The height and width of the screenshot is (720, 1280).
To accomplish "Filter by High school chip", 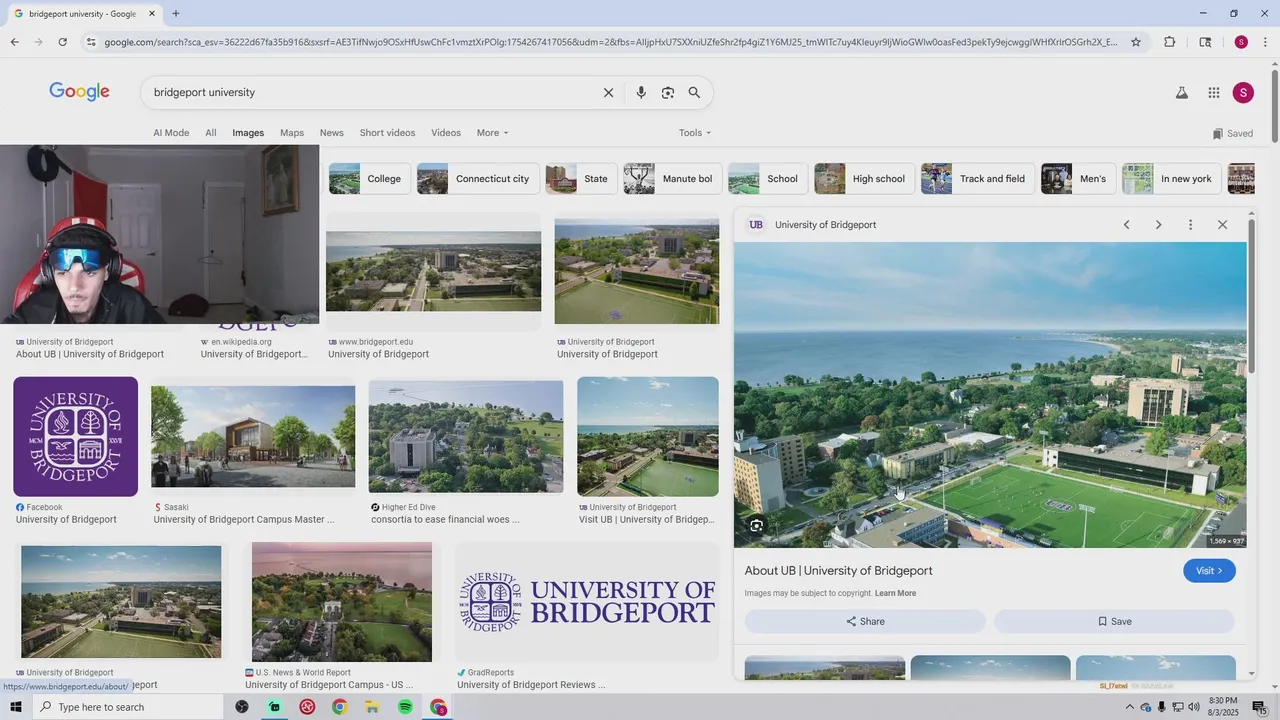I will (864, 179).
